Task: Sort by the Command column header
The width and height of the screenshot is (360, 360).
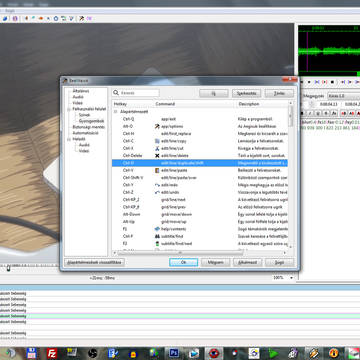Action: (x=195, y=104)
